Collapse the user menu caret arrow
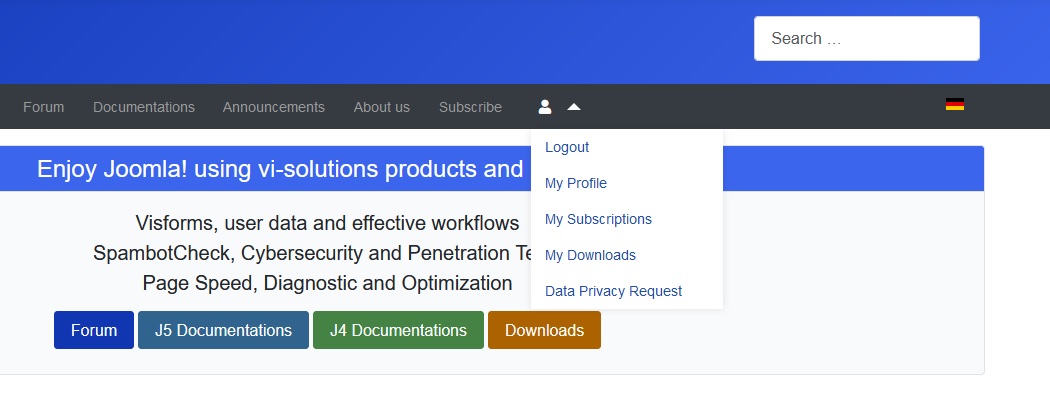The image size is (1050, 393). click(574, 106)
